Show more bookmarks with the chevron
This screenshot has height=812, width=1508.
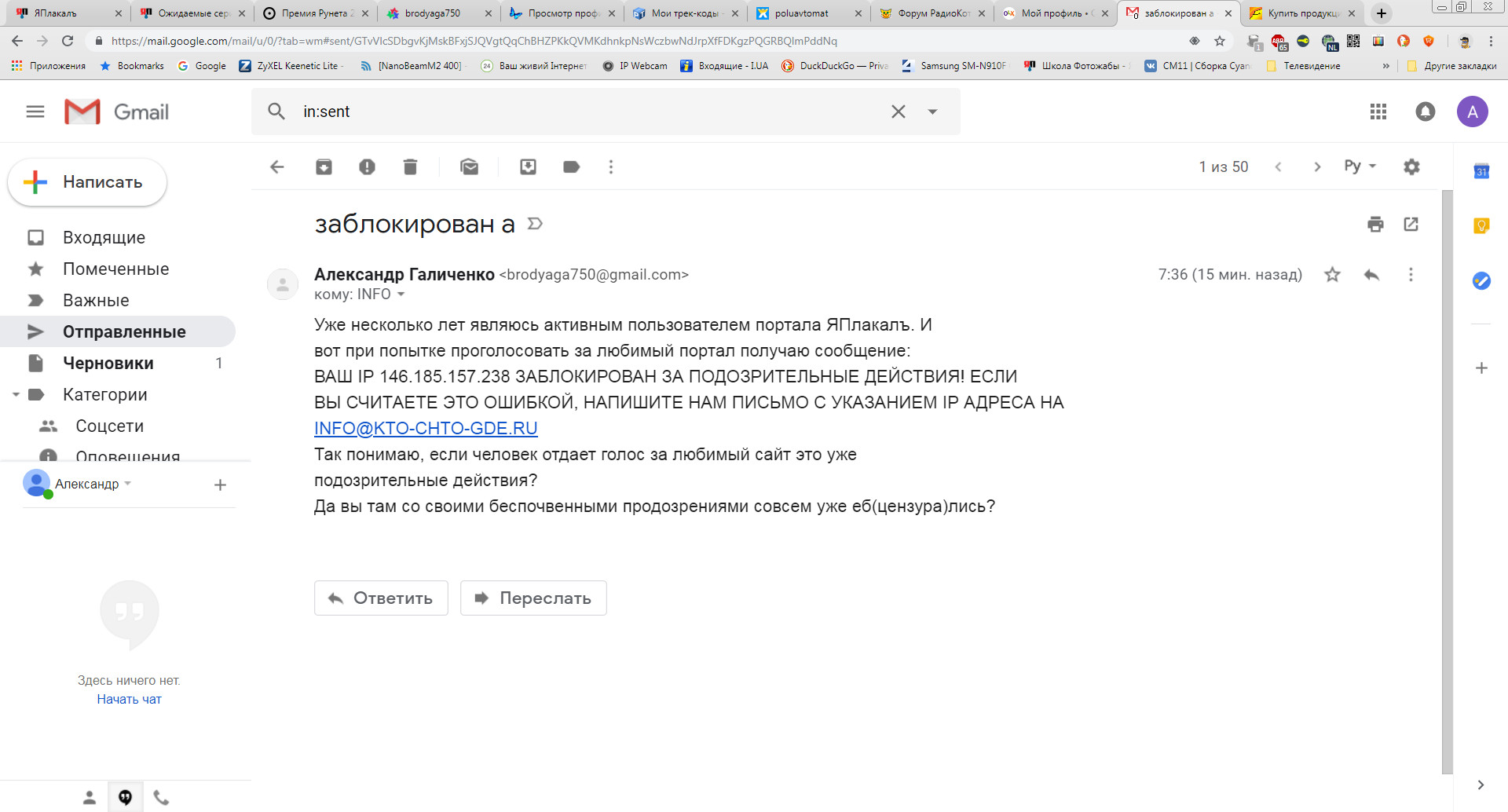click(1385, 66)
